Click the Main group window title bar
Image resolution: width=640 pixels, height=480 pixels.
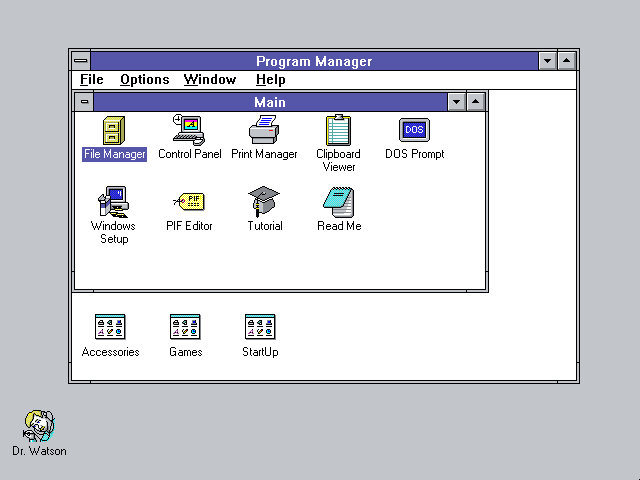tap(270, 102)
